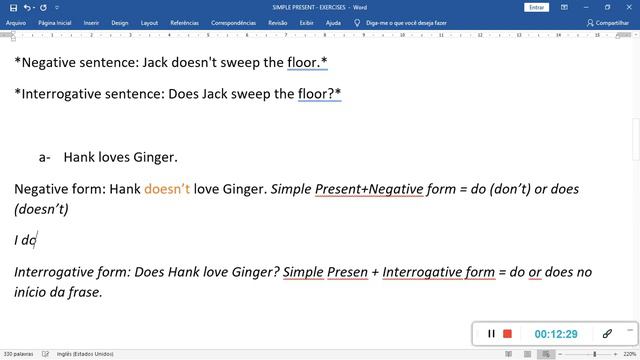Open the Layout tab
Image resolution: width=640 pixels, height=360 pixels.
click(x=149, y=23)
